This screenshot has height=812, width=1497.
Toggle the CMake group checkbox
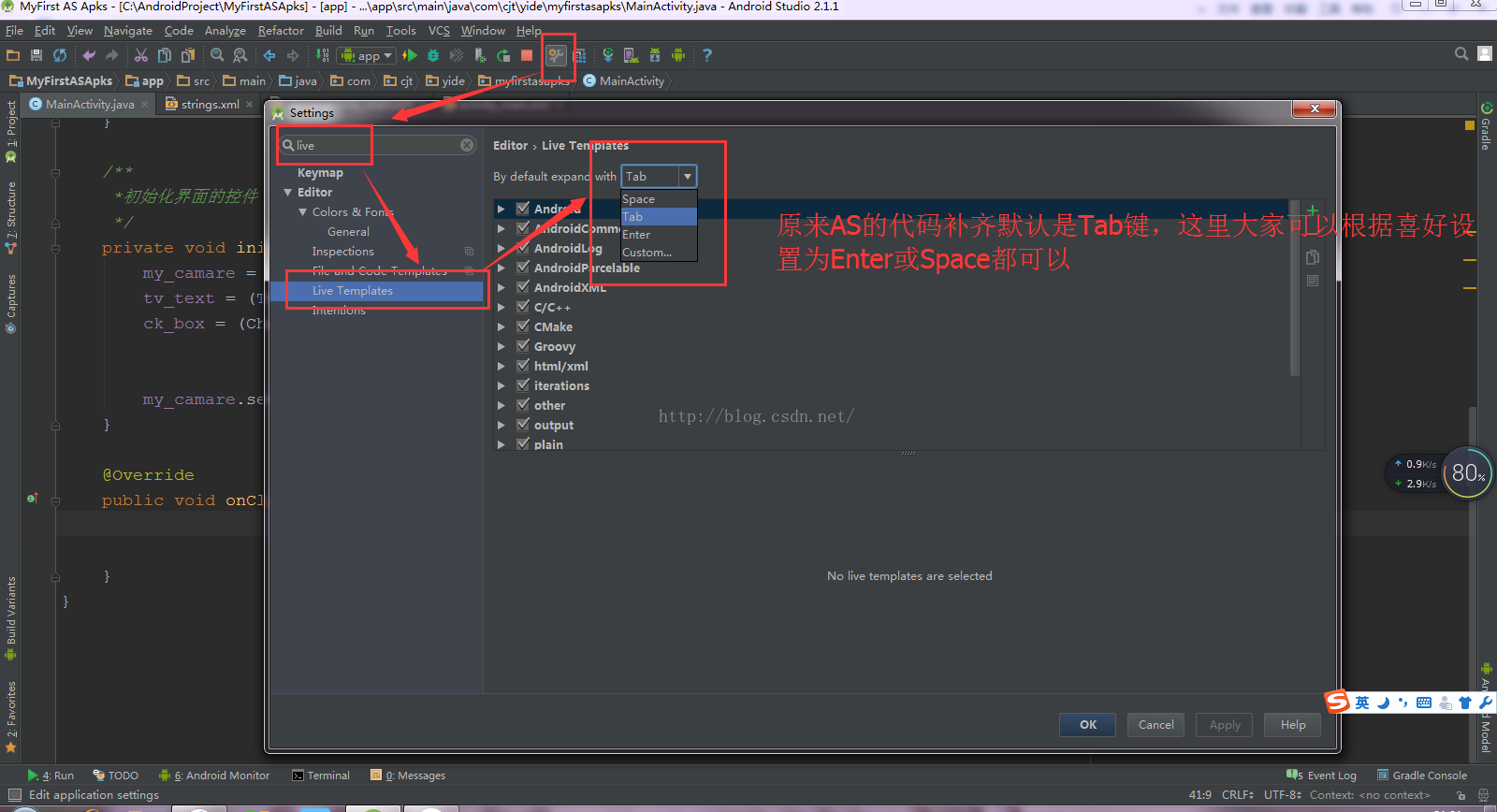click(523, 326)
